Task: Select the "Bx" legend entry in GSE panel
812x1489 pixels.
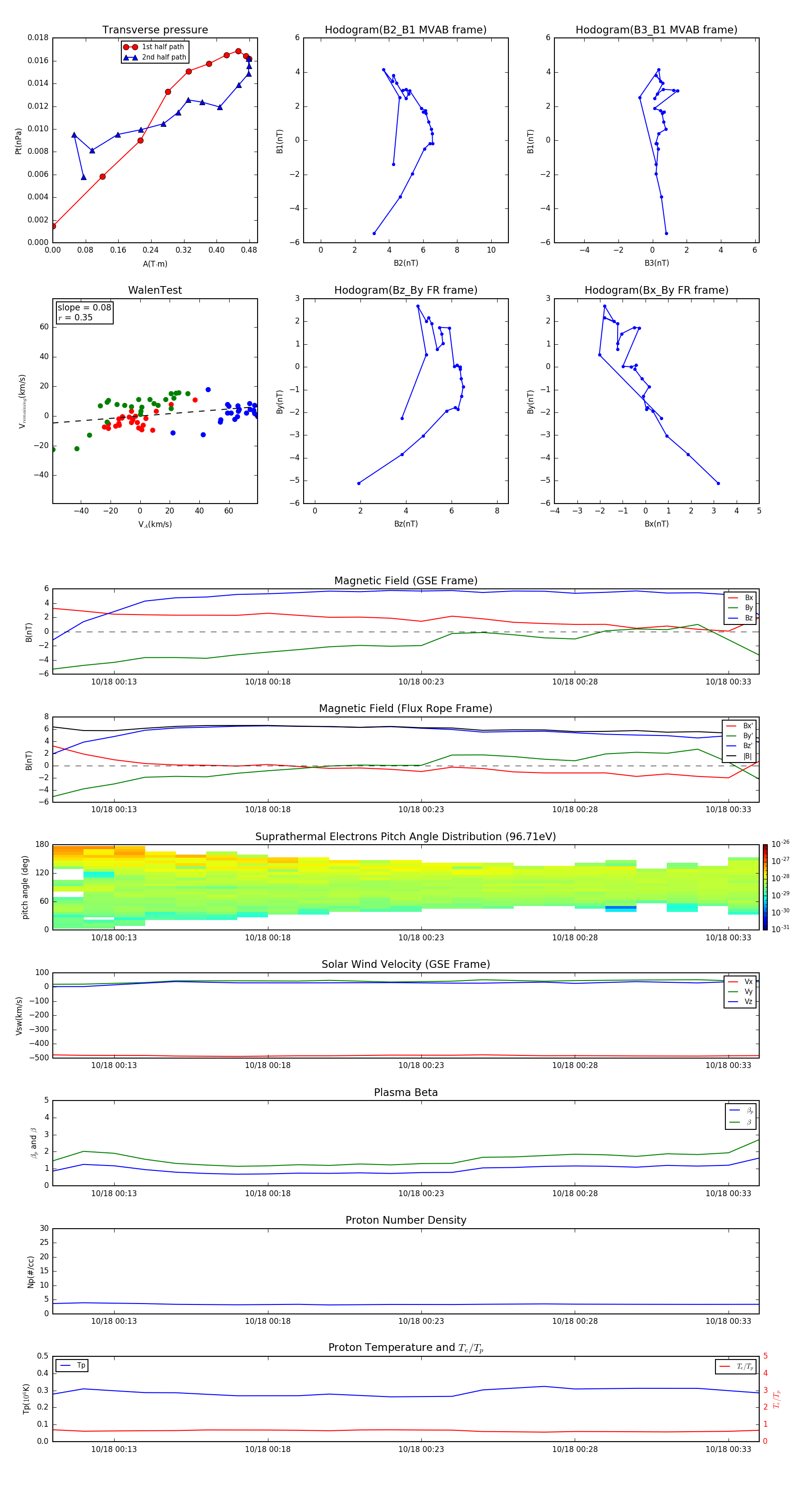Action: pyautogui.click(x=740, y=598)
